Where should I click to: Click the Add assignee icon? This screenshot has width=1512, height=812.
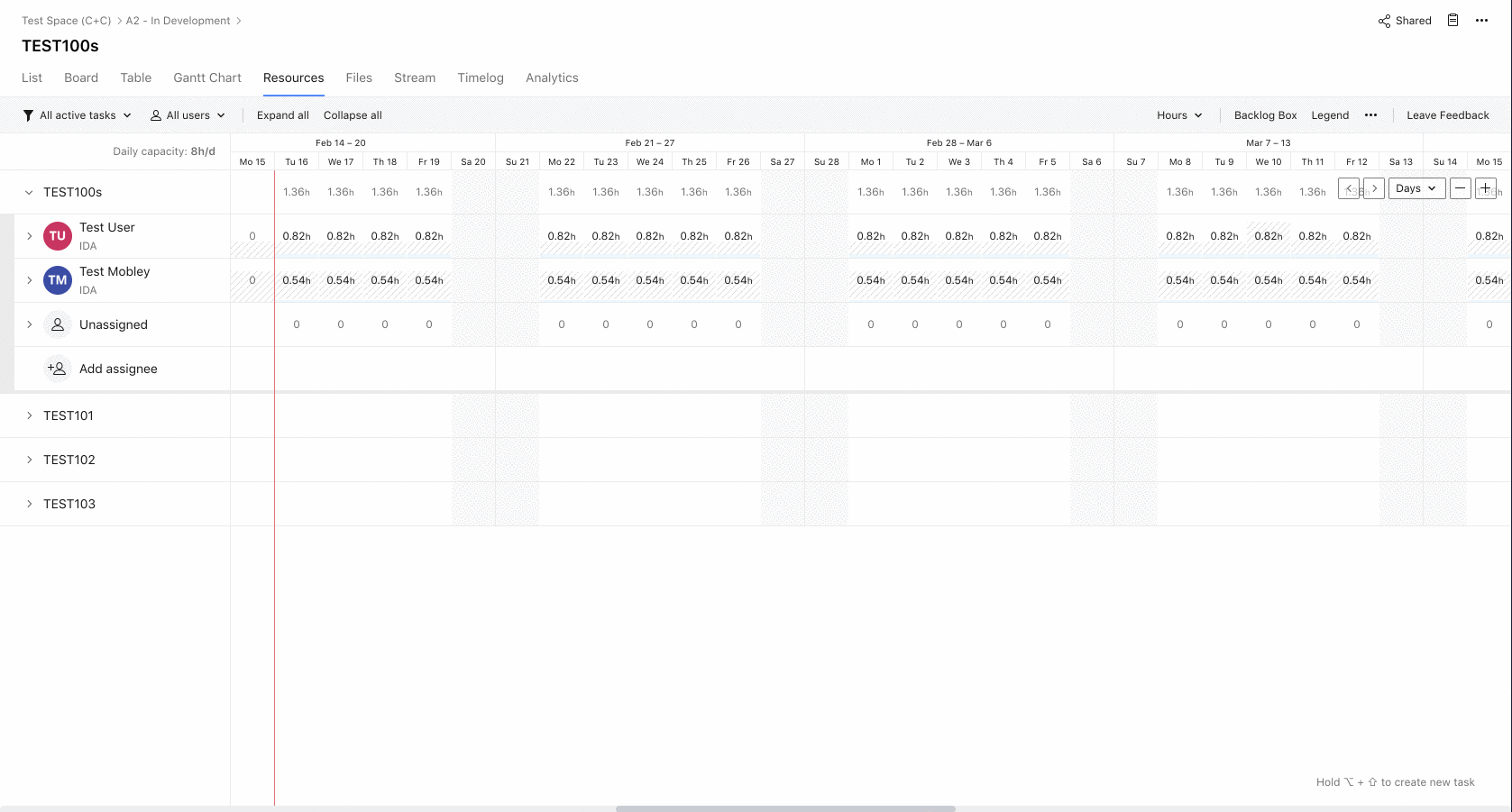pyautogui.click(x=57, y=369)
